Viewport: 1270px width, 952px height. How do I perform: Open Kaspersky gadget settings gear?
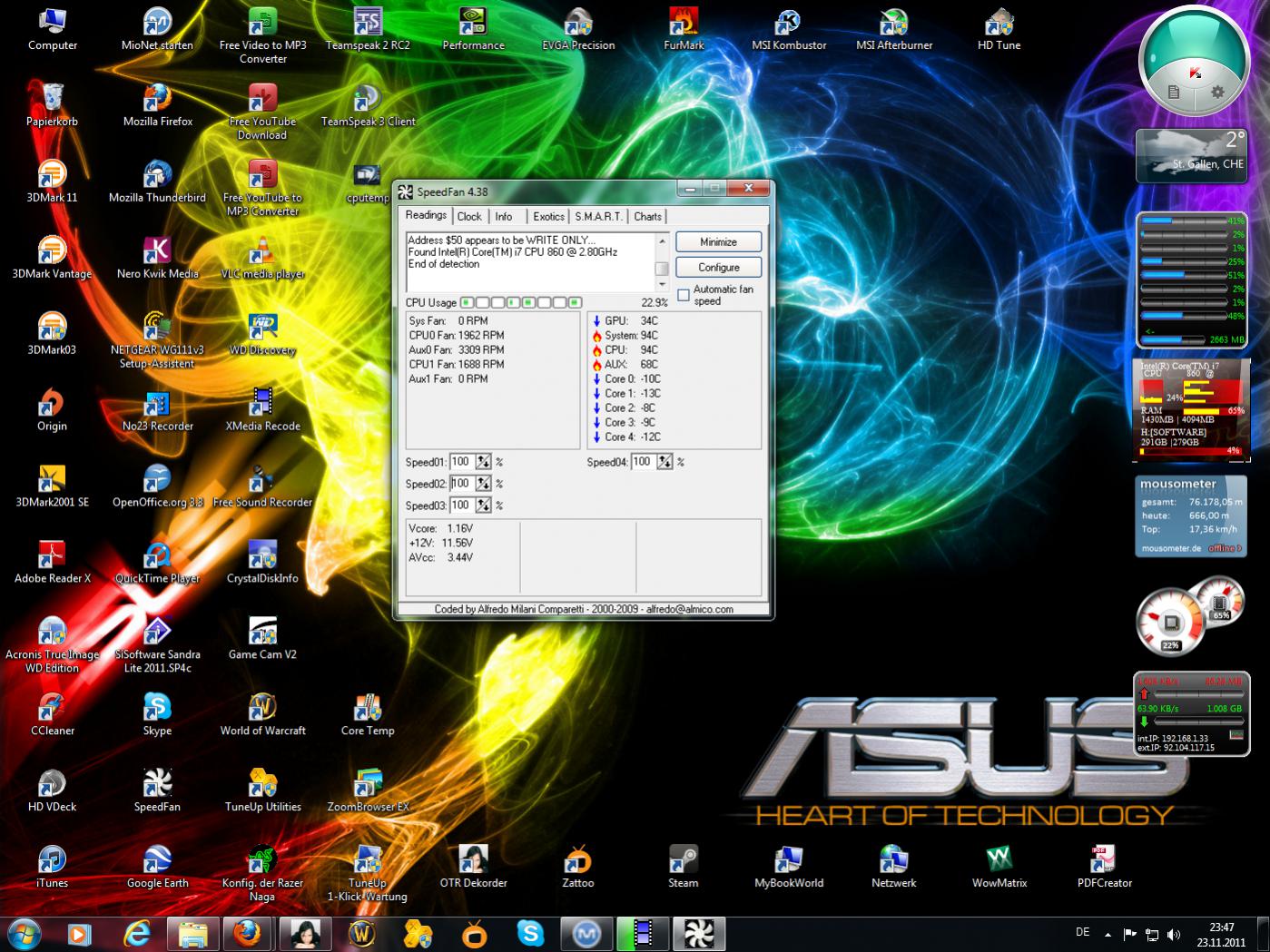tap(1218, 92)
